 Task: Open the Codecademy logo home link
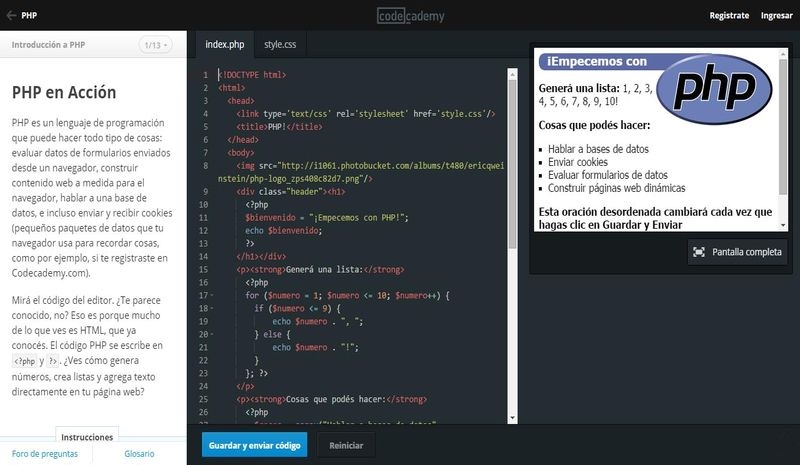tap(410, 16)
